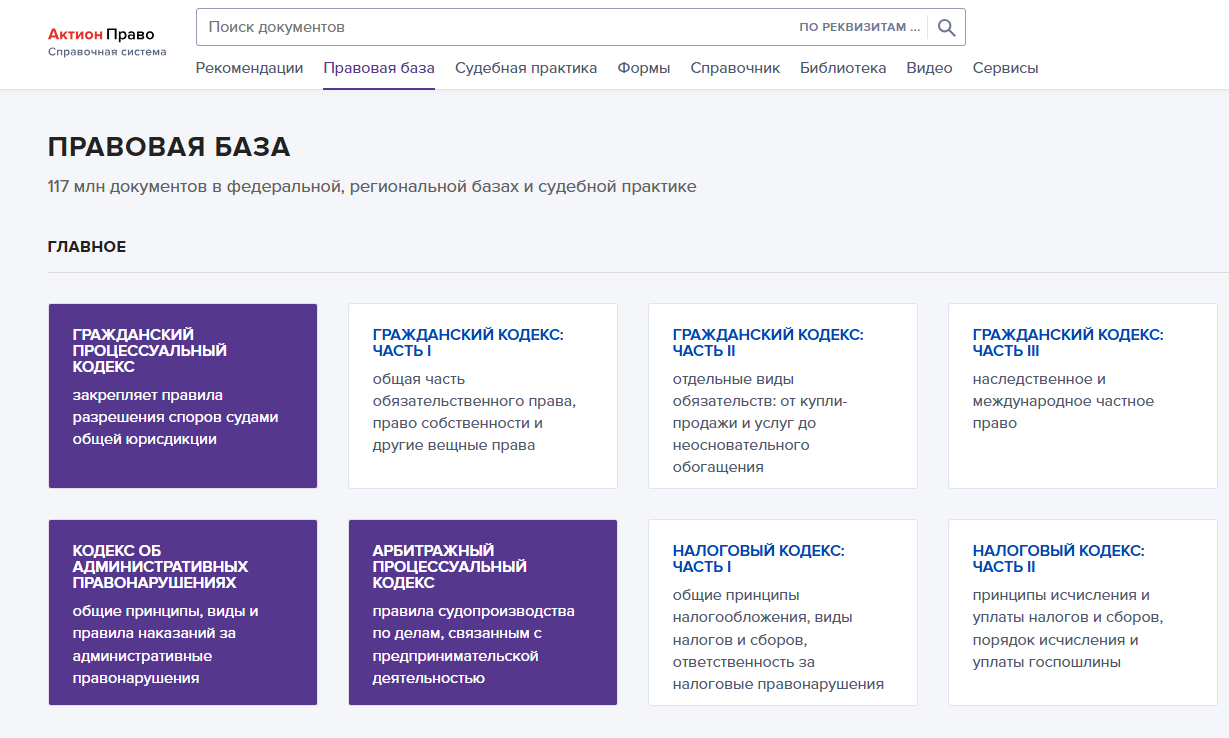Open Налоговый кодекс: часть I link
1229x738 pixels.
(x=759, y=559)
